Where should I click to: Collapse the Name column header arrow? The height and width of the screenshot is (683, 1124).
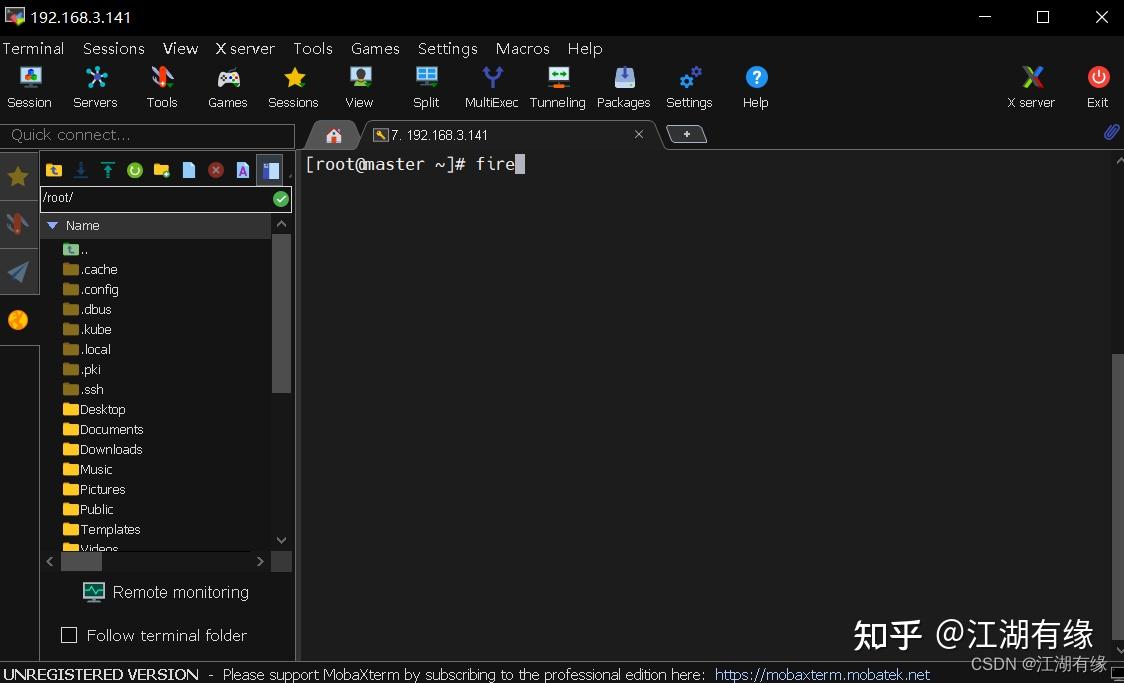click(52, 225)
